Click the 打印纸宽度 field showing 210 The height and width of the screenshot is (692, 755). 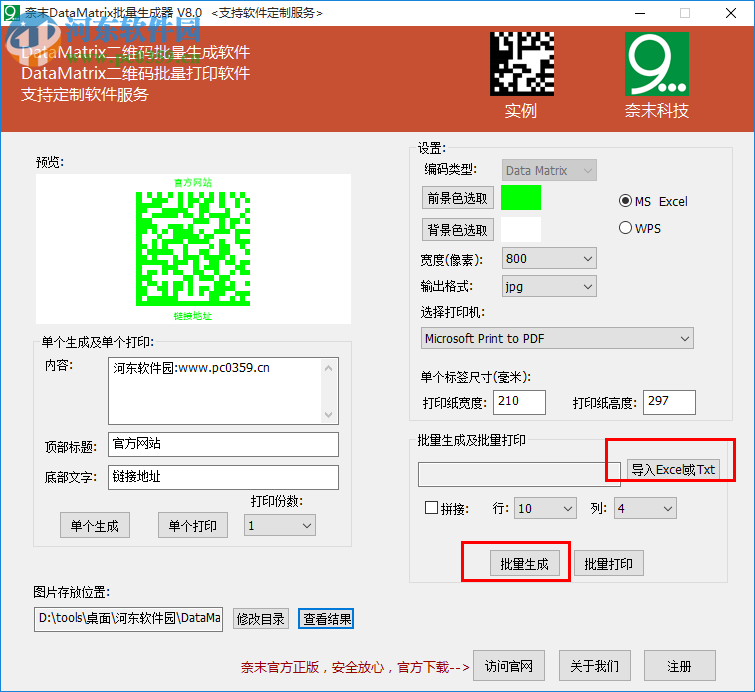tap(519, 402)
